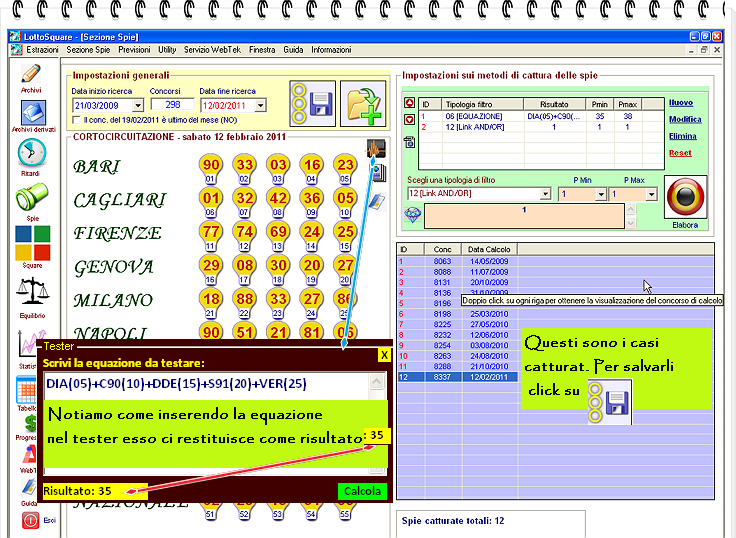Click the copy filters icon left of the table
The width and height of the screenshot is (736, 538).
click(409, 141)
